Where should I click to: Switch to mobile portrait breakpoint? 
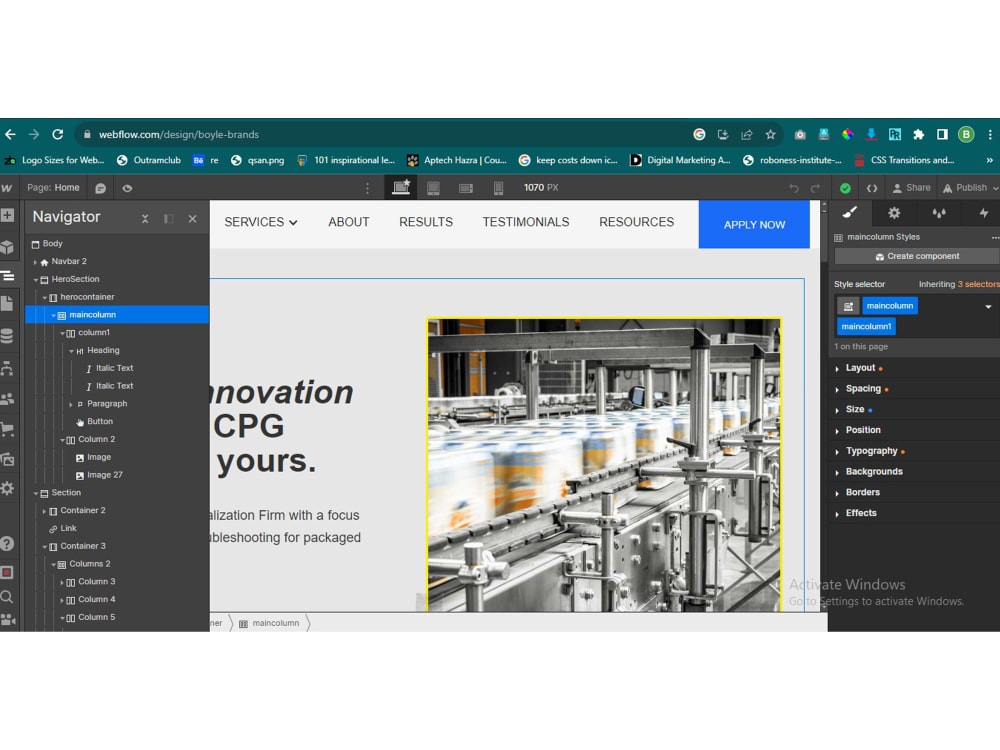498,188
